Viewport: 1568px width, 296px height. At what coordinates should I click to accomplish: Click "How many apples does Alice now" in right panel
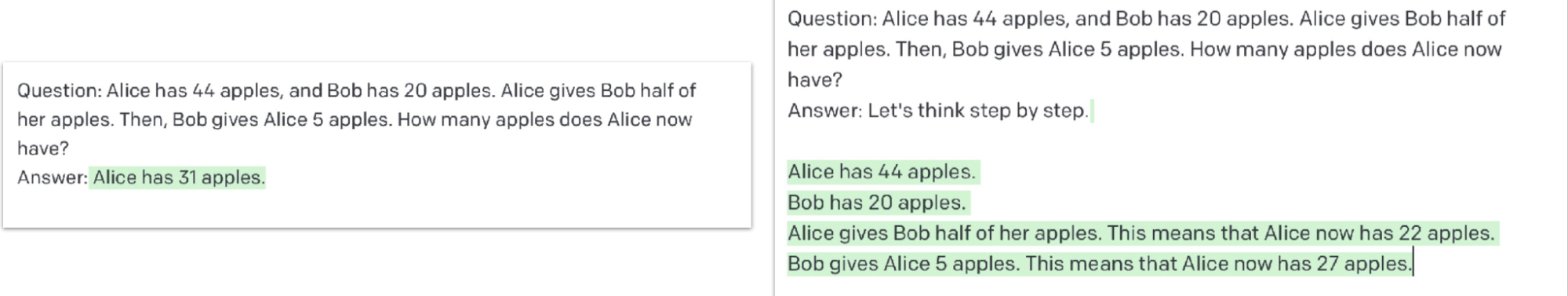(1345, 49)
